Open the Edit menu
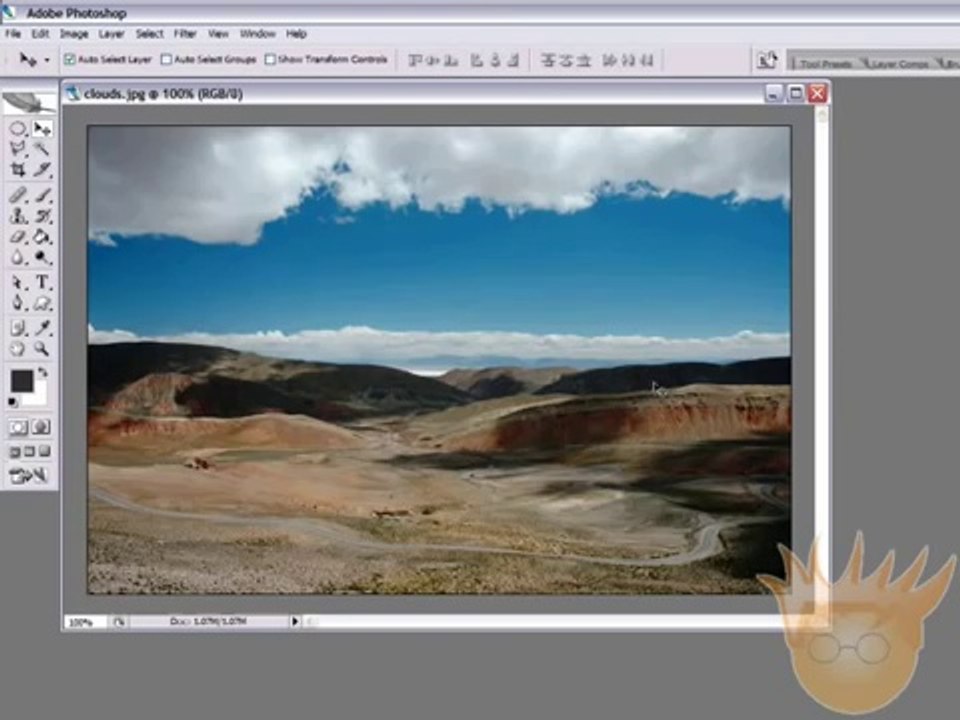Viewport: 960px width, 720px height. [40, 34]
